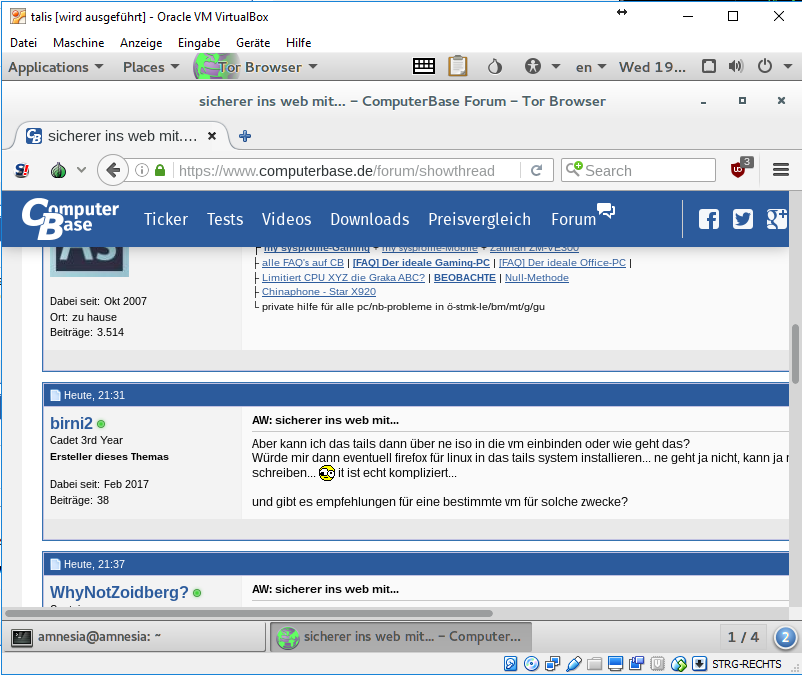Expand the Torbutton dropdown arrow
The width and height of the screenshot is (802, 675).
coord(81,170)
